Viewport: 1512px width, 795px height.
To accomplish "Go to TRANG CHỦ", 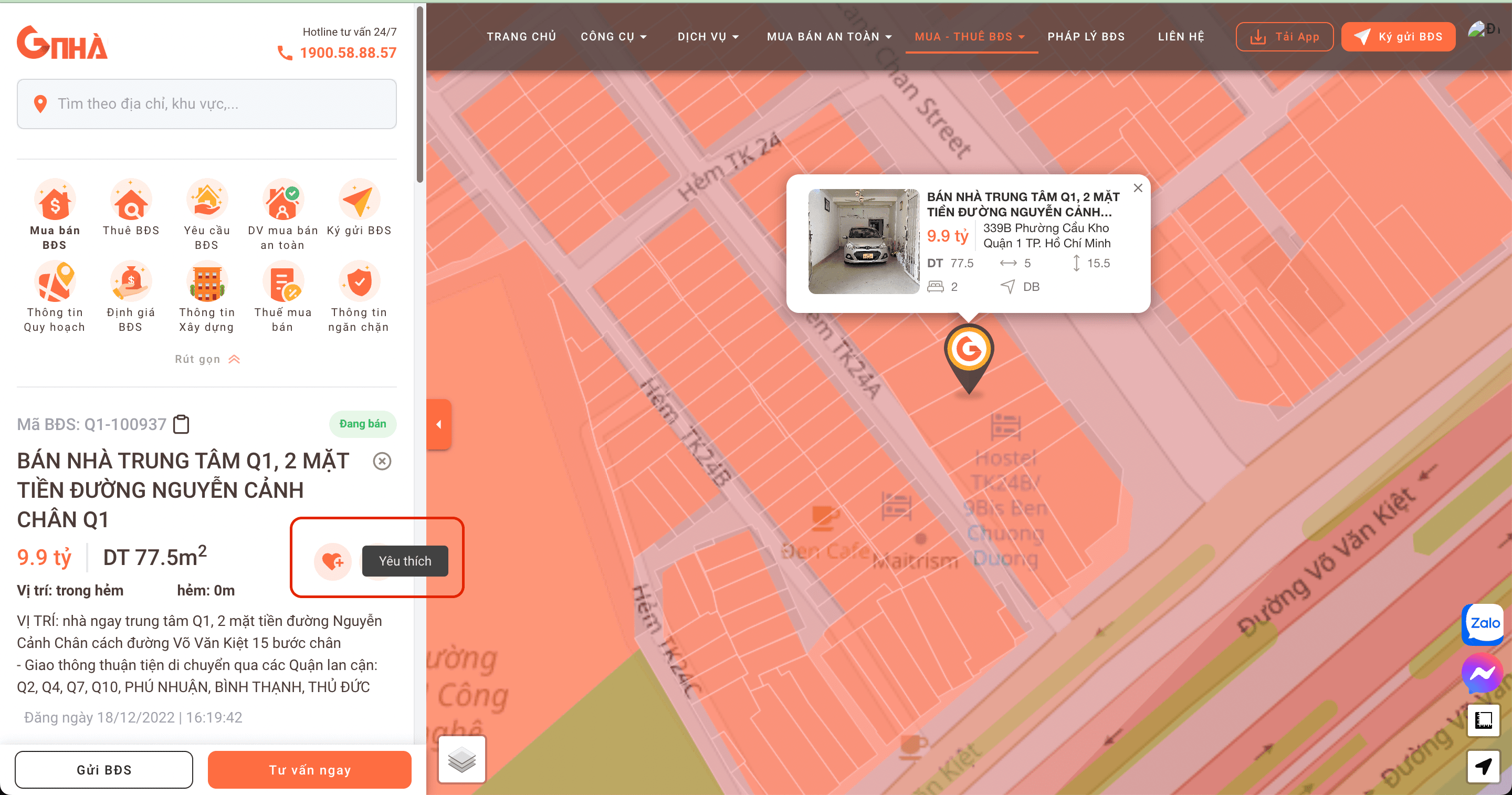I will pos(521,36).
